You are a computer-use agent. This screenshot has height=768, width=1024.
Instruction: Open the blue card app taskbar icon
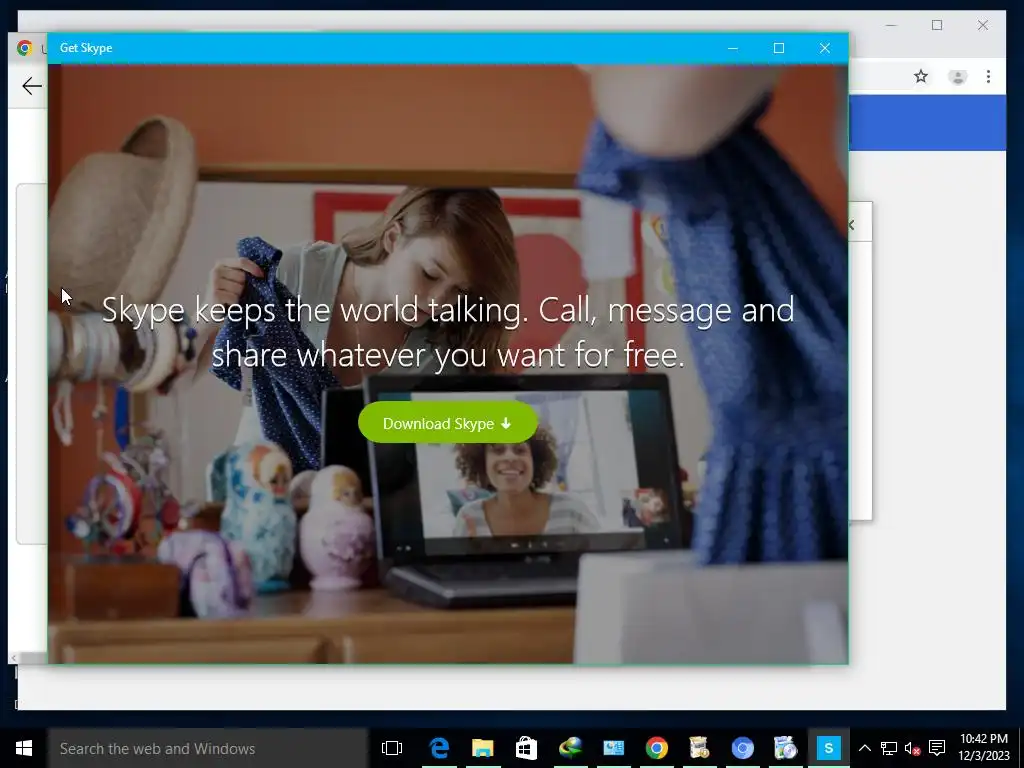(x=613, y=748)
